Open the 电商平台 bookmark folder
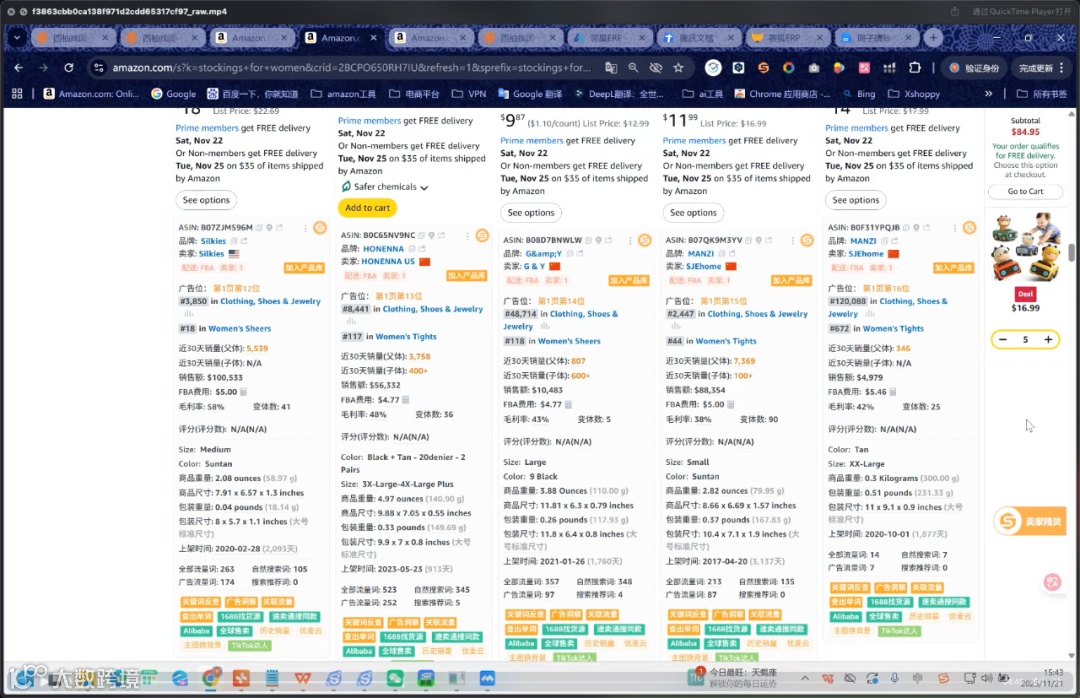 pos(413,94)
